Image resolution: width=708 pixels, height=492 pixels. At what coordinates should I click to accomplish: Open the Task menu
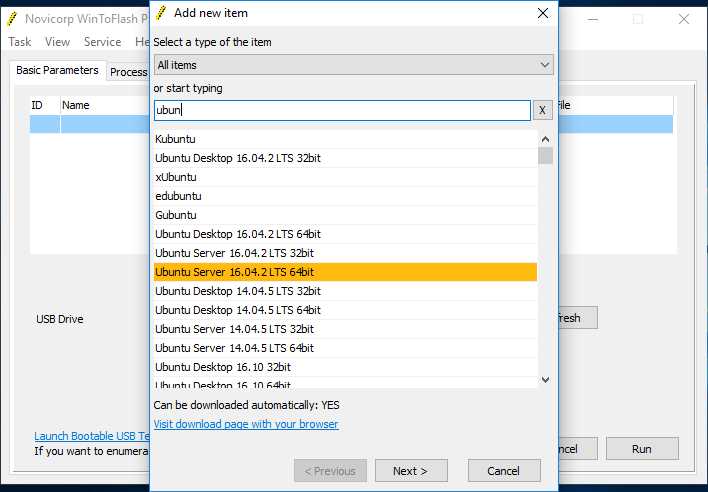[x=19, y=42]
